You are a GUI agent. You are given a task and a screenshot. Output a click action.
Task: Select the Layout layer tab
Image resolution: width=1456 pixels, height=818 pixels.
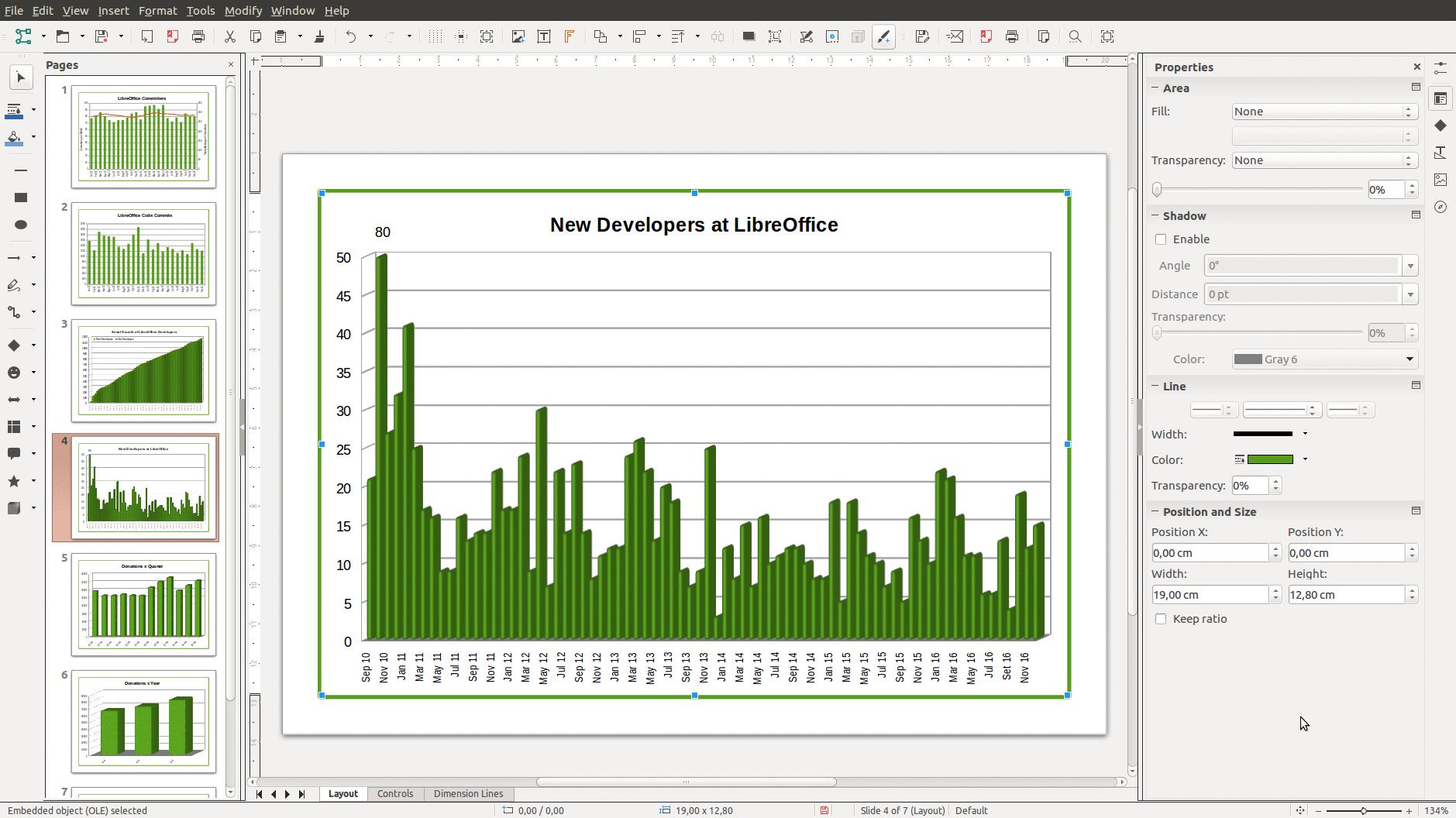(342, 793)
